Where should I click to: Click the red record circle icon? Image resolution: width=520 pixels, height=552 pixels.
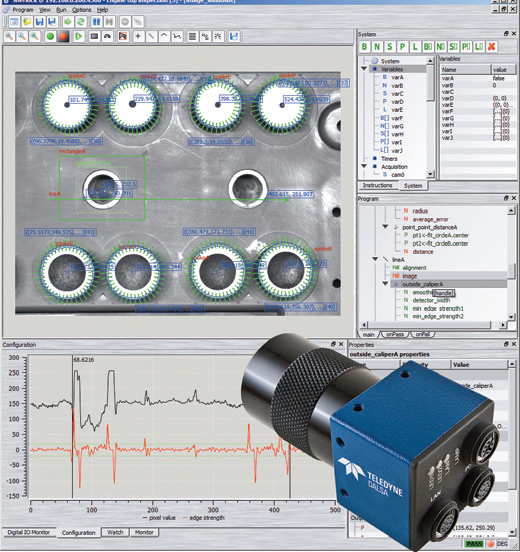tap(63, 36)
